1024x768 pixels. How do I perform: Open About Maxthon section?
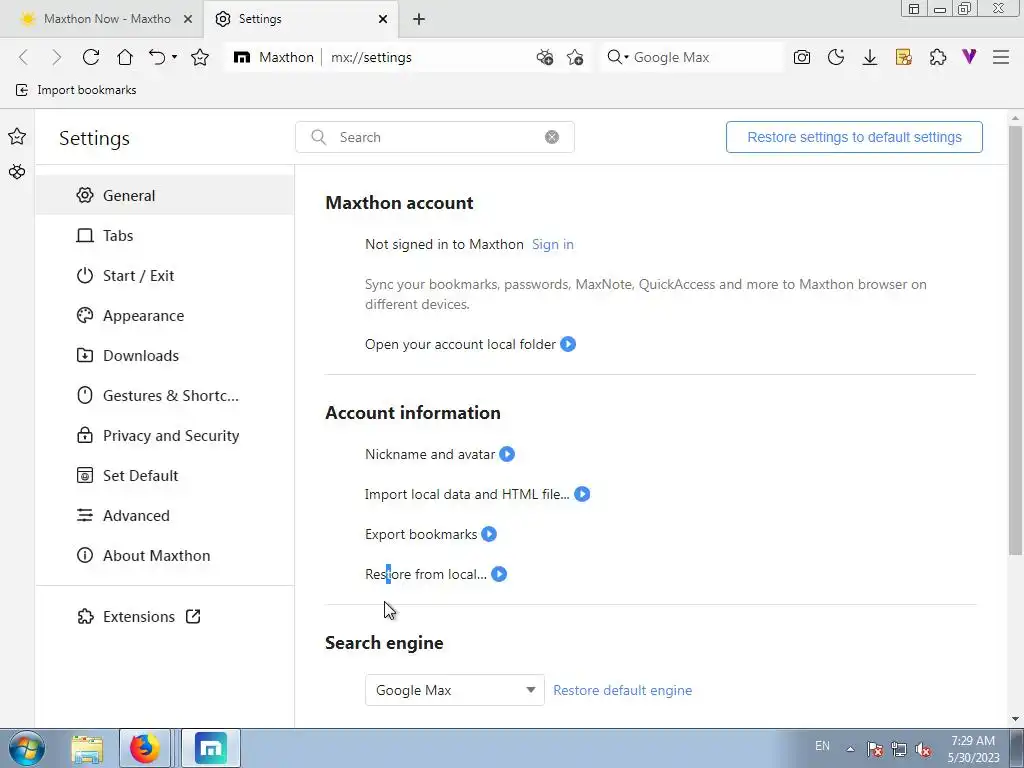point(165,555)
